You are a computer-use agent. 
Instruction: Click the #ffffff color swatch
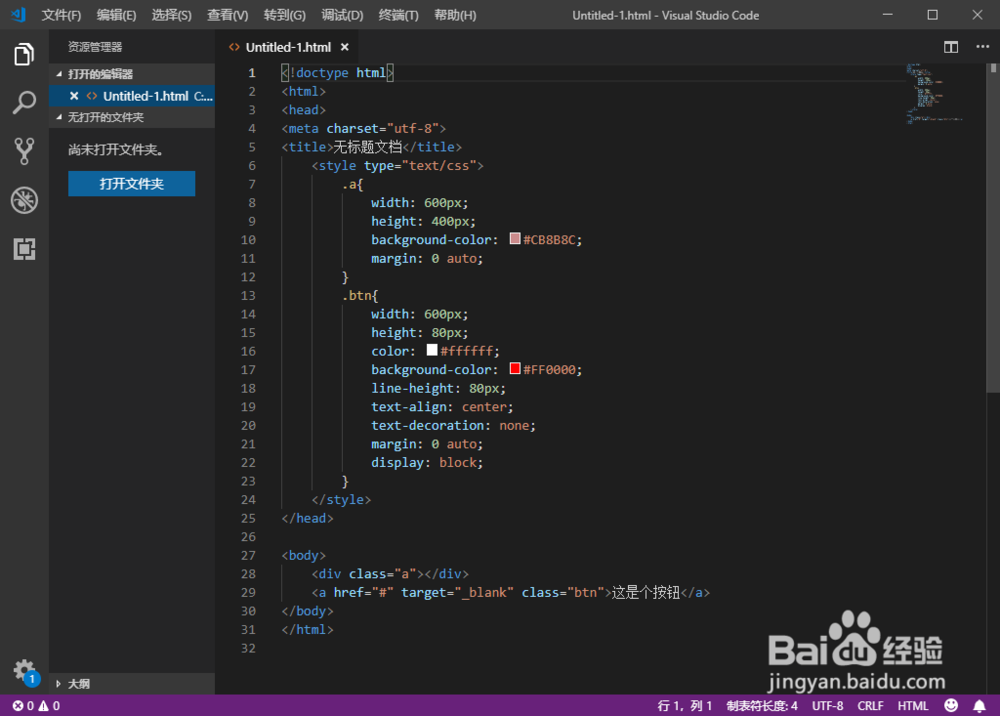pos(432,350)
